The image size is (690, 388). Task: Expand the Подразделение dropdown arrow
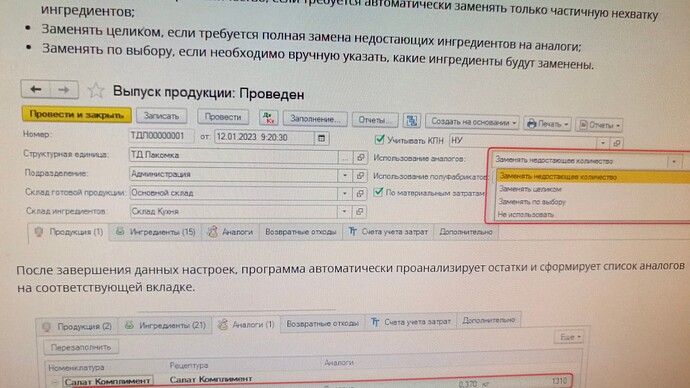[x=345, y=175]
